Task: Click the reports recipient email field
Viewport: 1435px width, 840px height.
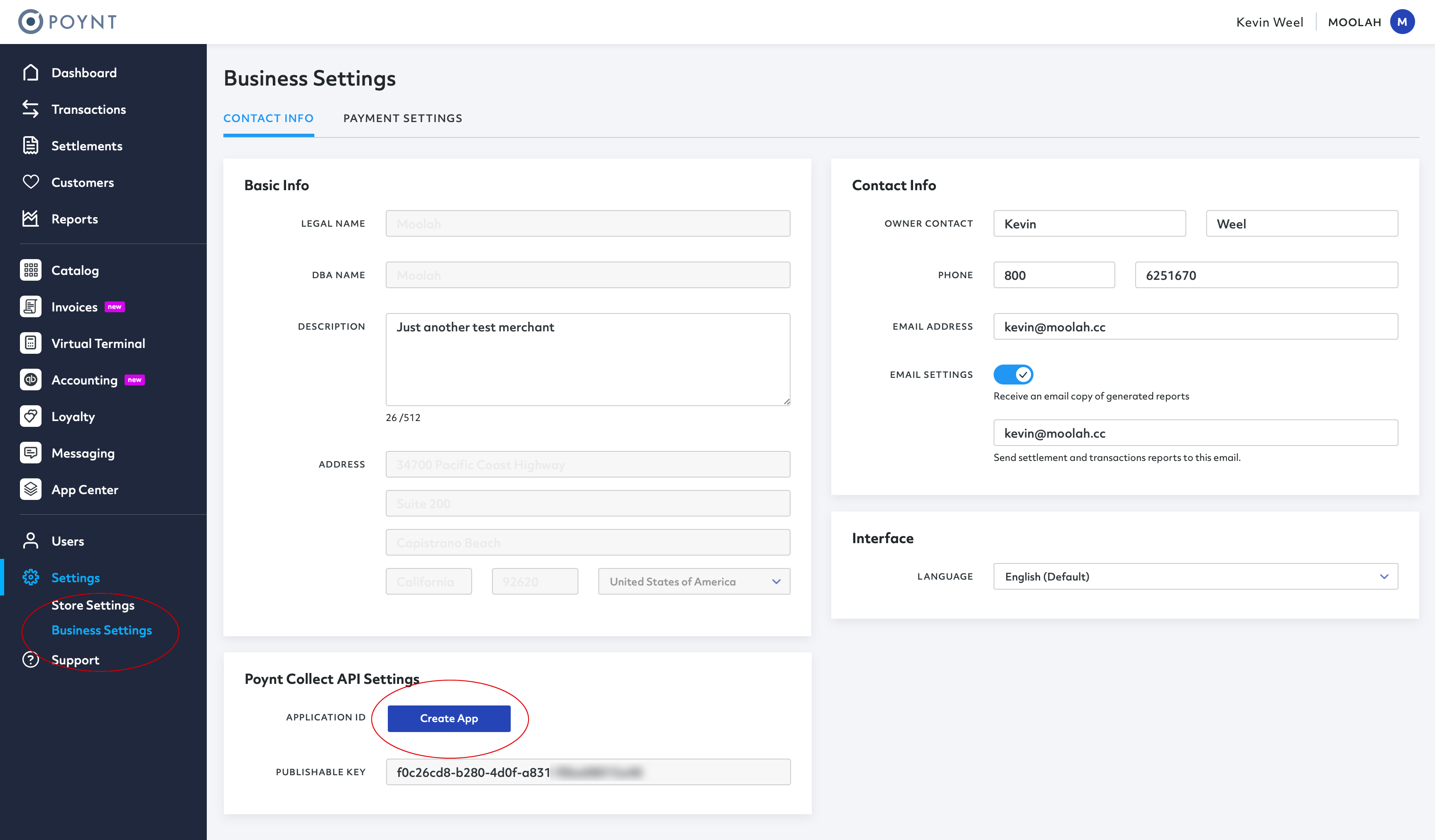Action: pyautogui.click(x=1195, y=433)
